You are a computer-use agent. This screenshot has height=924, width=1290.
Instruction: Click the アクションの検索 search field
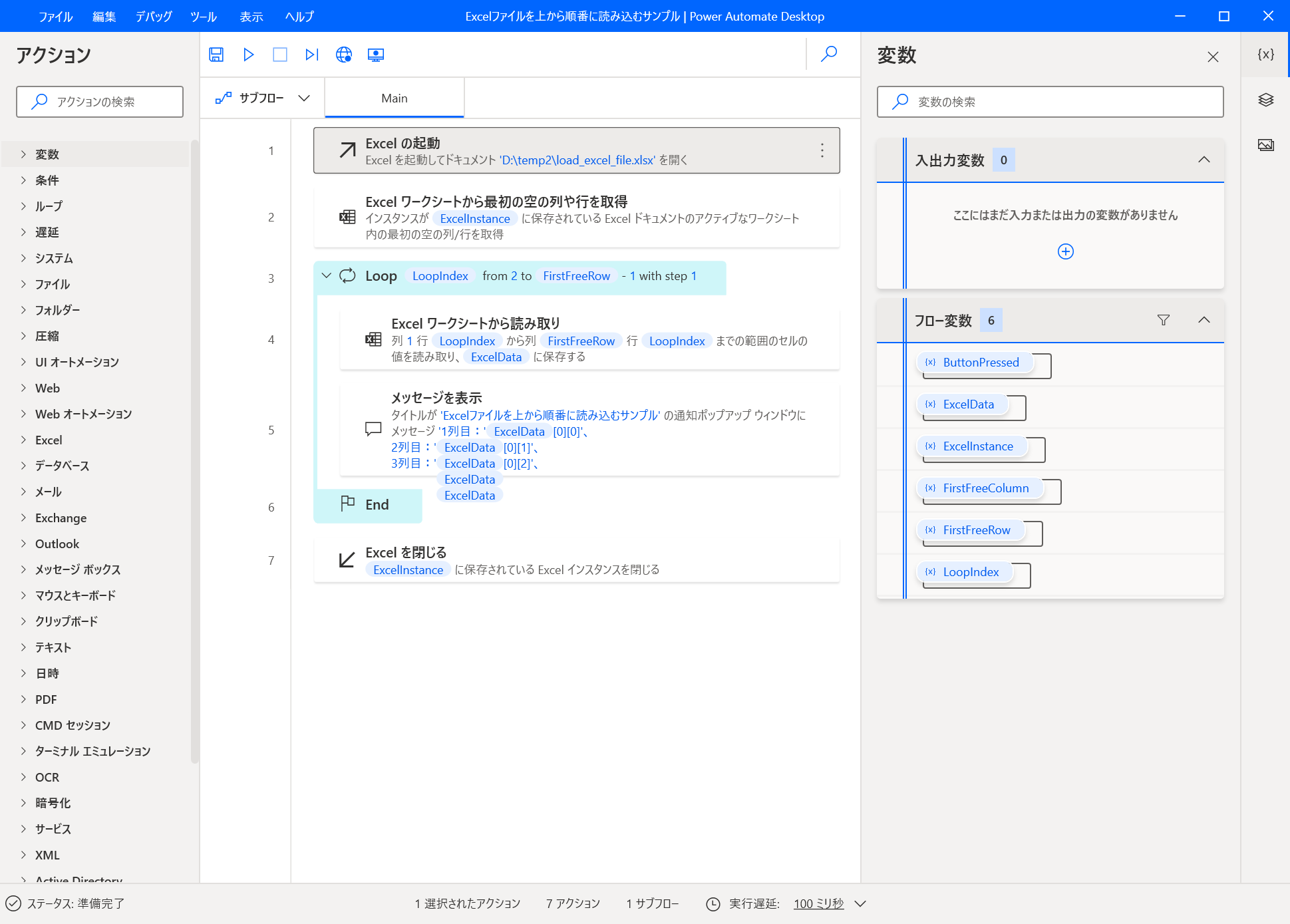[x=100, y=102]
